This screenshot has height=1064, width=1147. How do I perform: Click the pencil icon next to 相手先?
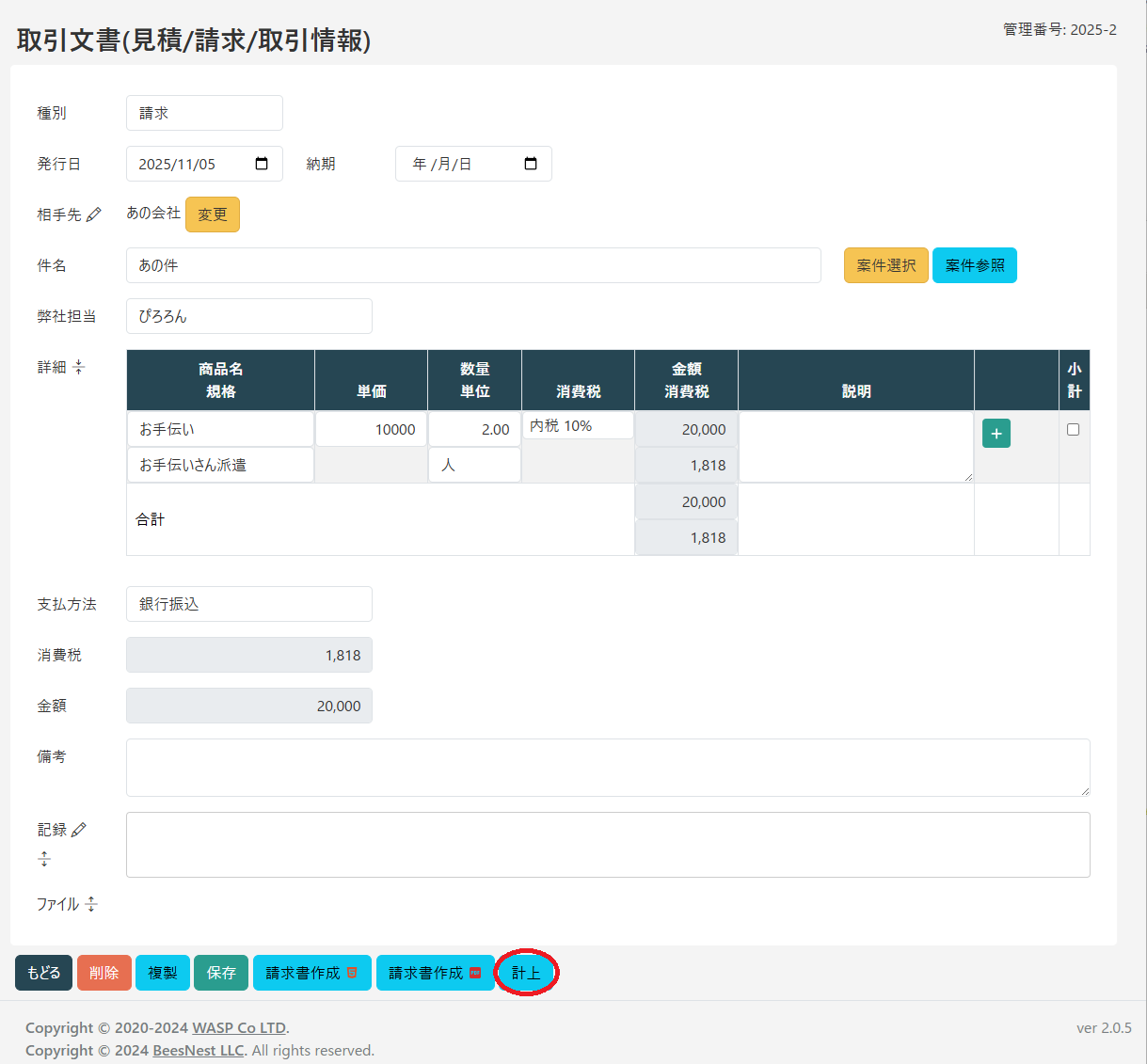coord(94,215)
